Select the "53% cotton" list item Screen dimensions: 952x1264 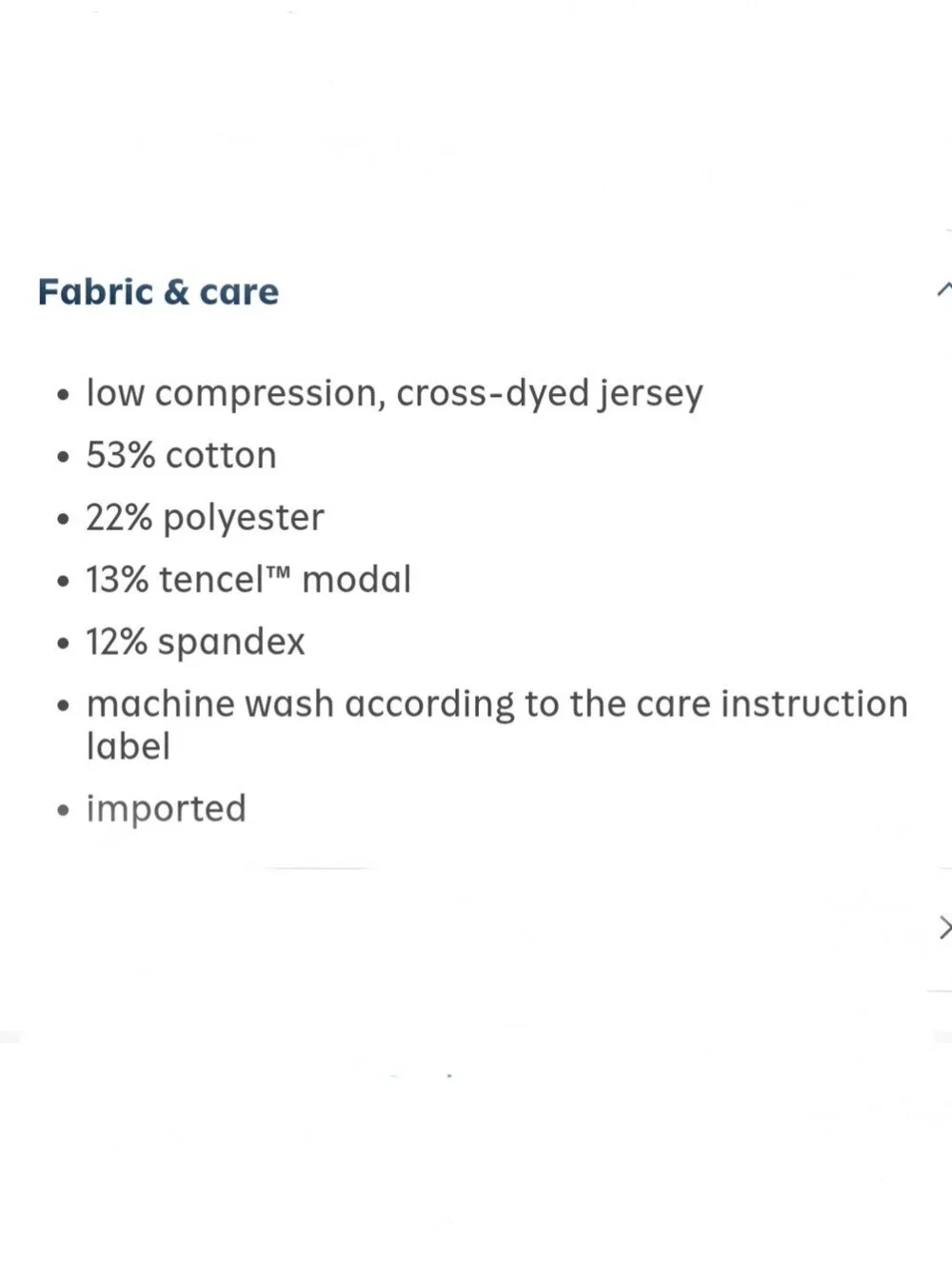pos(181,455)
